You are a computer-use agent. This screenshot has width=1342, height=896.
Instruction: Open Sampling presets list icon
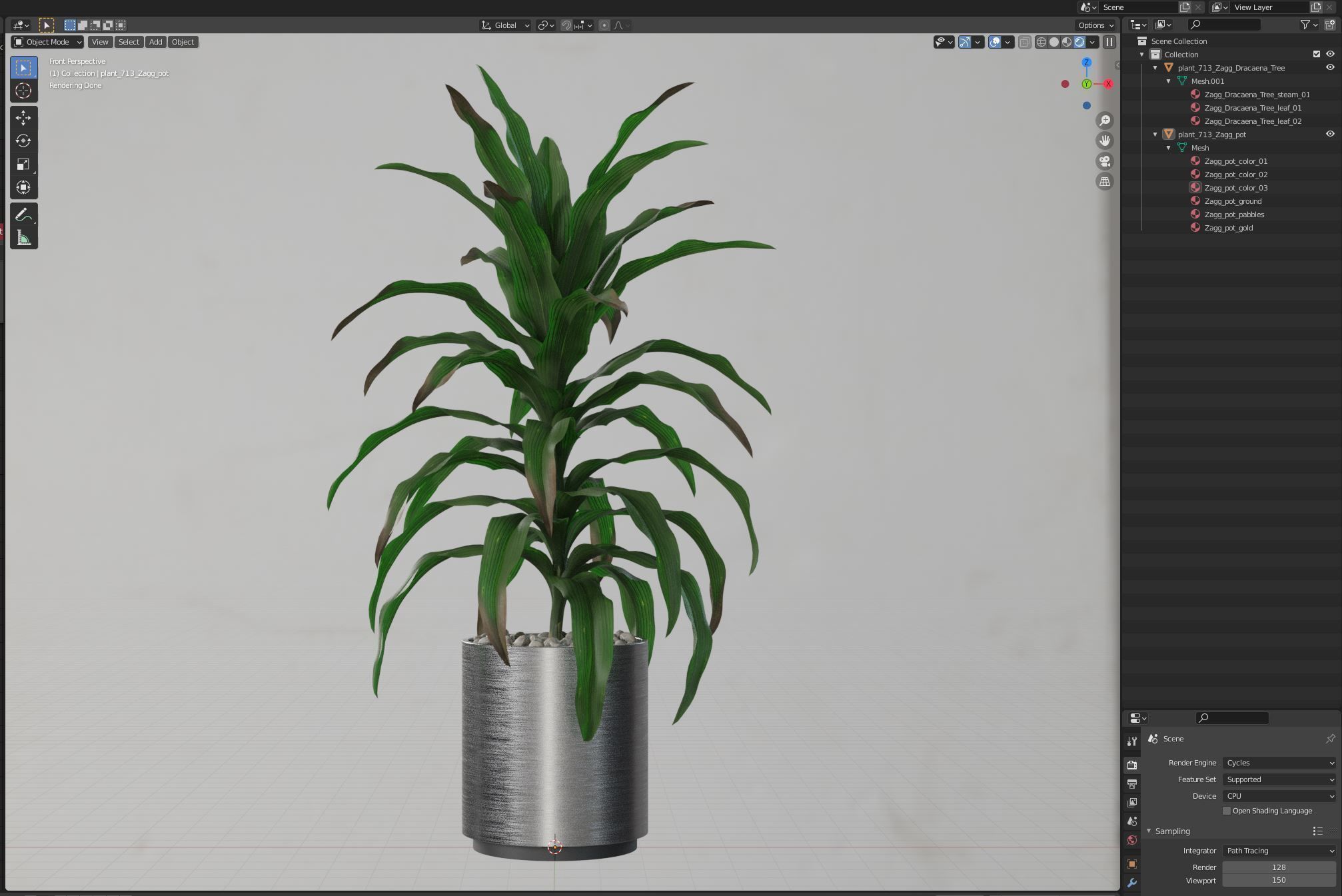pos(1317,831)
